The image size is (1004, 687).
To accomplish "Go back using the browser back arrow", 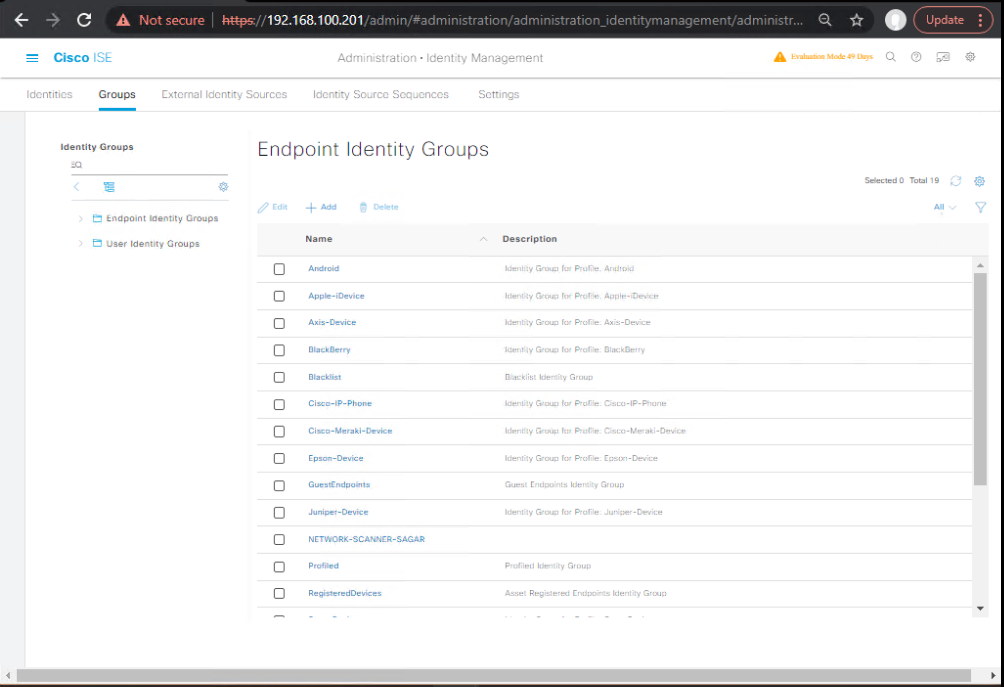I will (x=21, y=20).
